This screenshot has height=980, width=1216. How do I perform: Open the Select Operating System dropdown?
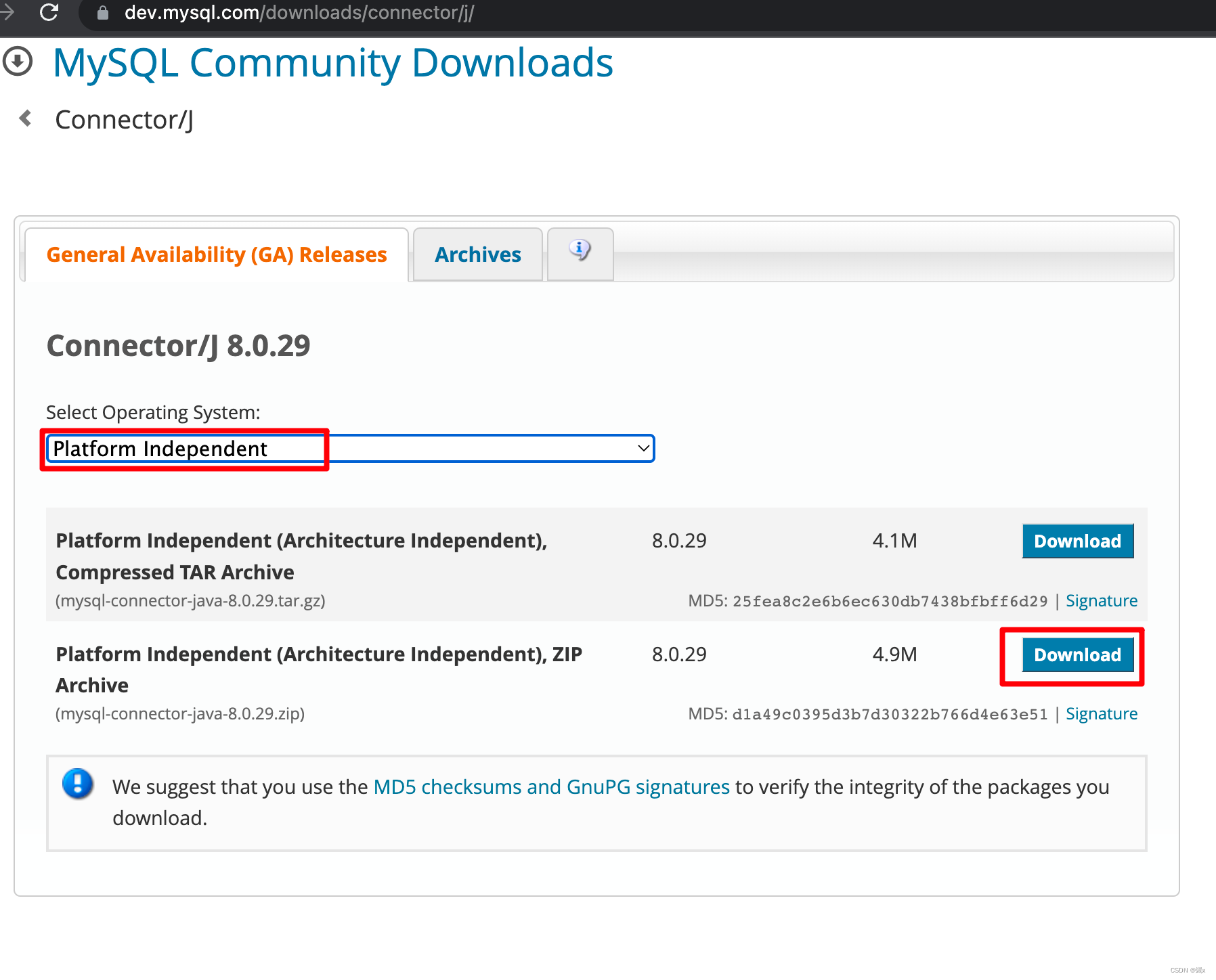(x=350, y=449)
